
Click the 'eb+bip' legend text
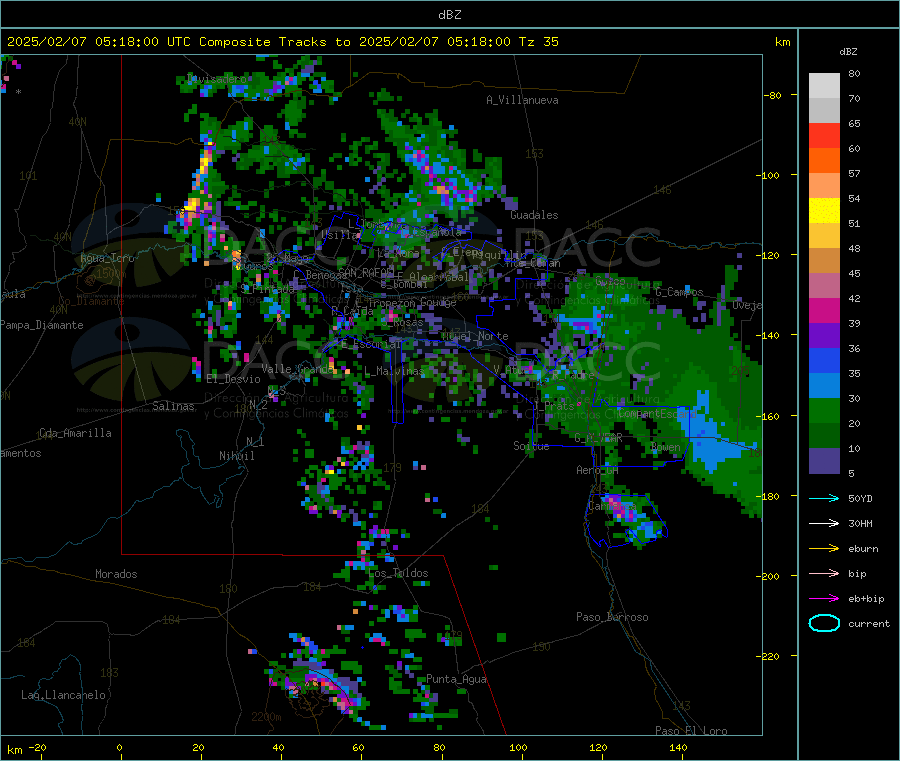[x=866, y=599]
